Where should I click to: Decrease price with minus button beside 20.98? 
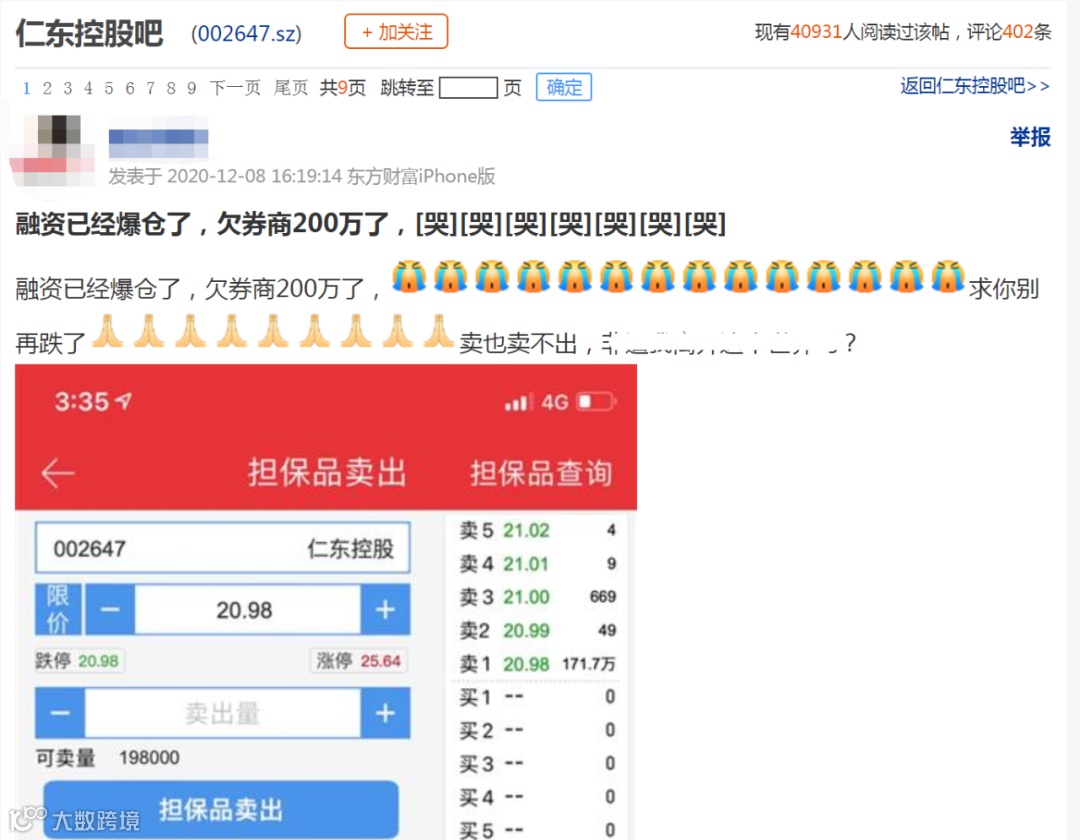coord(110,609)
